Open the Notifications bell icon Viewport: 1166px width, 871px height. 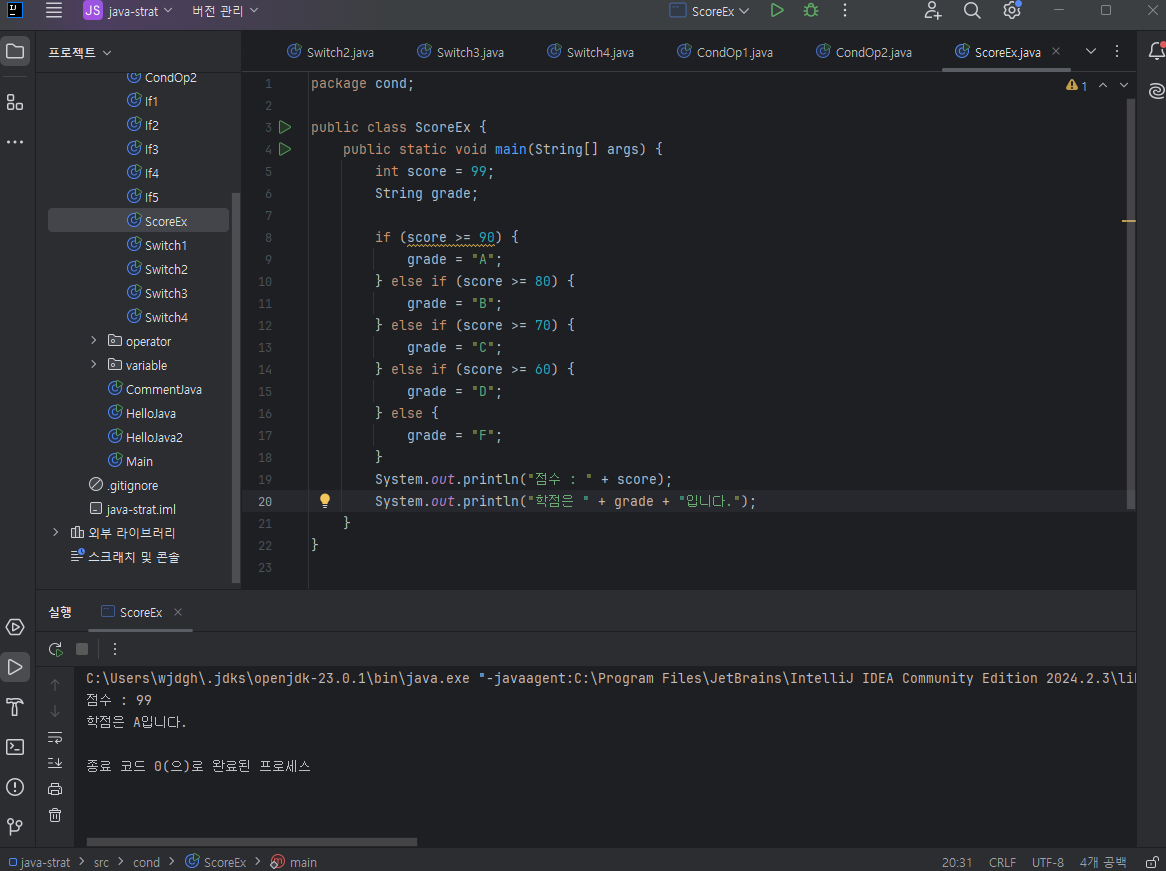tap(1157, 51)
